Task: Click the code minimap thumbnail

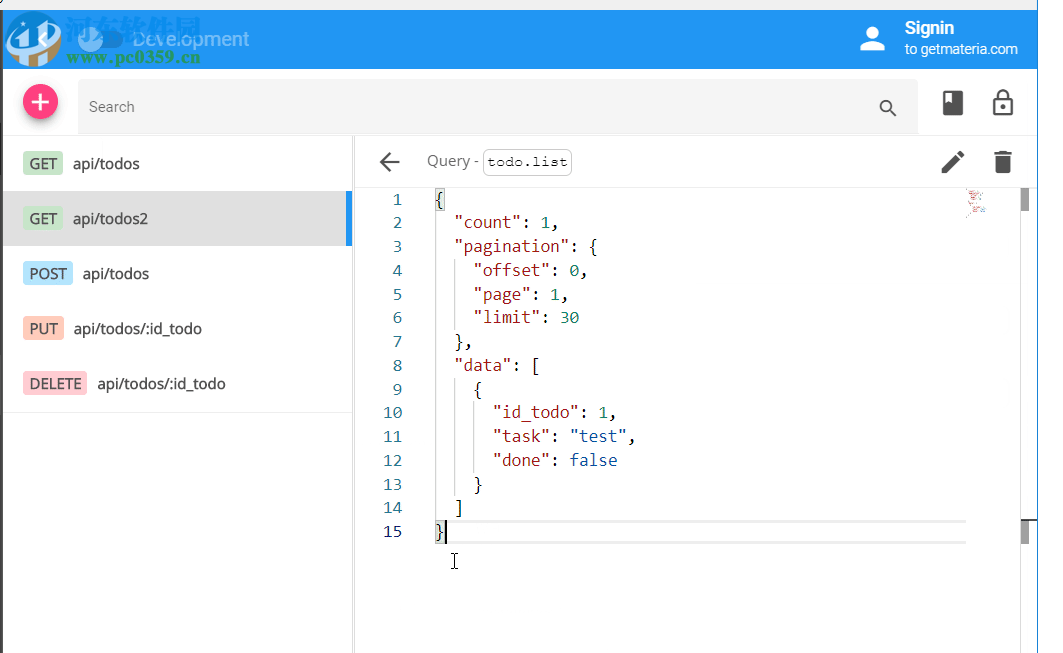Action: click(976, 202)
